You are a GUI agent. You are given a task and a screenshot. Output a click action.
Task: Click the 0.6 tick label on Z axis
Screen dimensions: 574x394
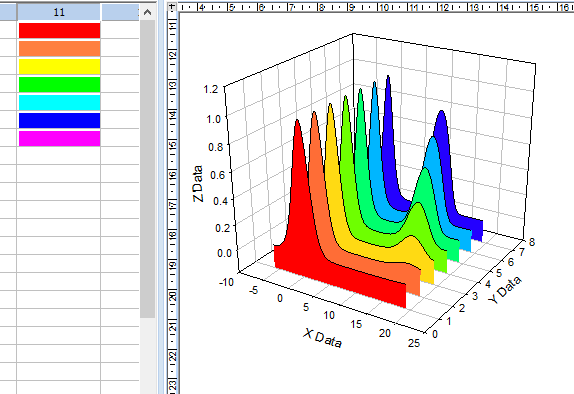click(217, 175)
